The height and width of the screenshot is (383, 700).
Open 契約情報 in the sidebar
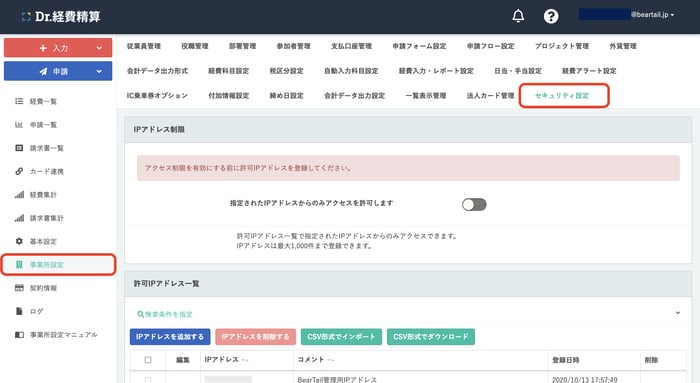pyautogui.click(x=43, y=288)
